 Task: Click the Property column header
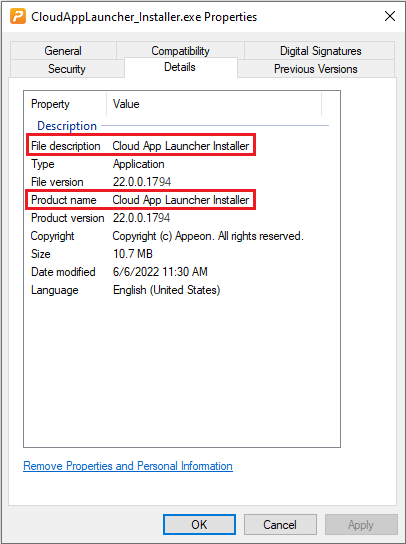50,104
